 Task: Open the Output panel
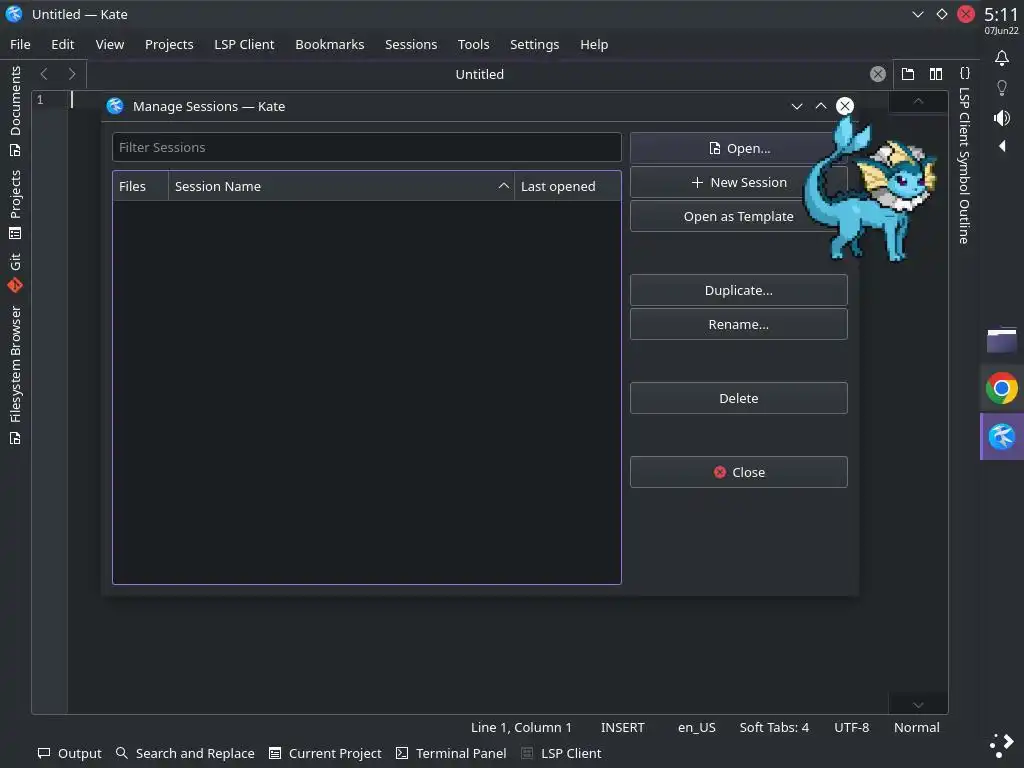pyautogui.click(x=69, y=753)
